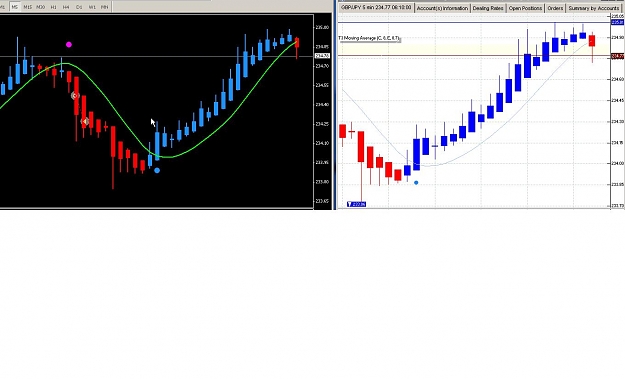Open the Open Positions tab
Viewport: 625px width, 379px height.
pos(525,8)
